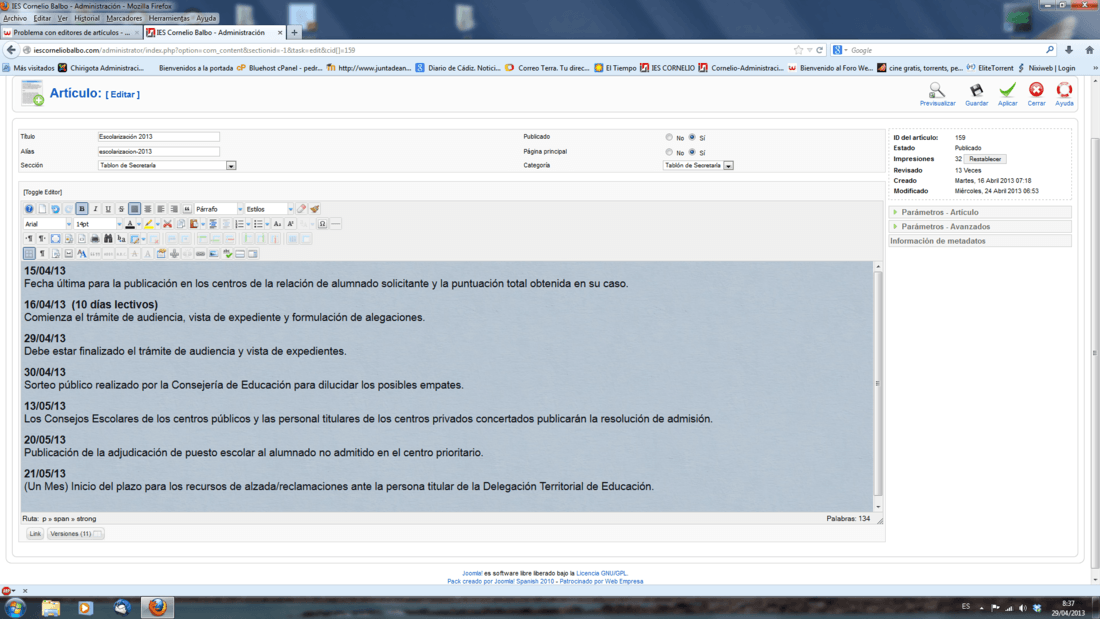The width and height of the screenshot is (1100, 619).
Task: Center align the text
Action: point(147,209)
